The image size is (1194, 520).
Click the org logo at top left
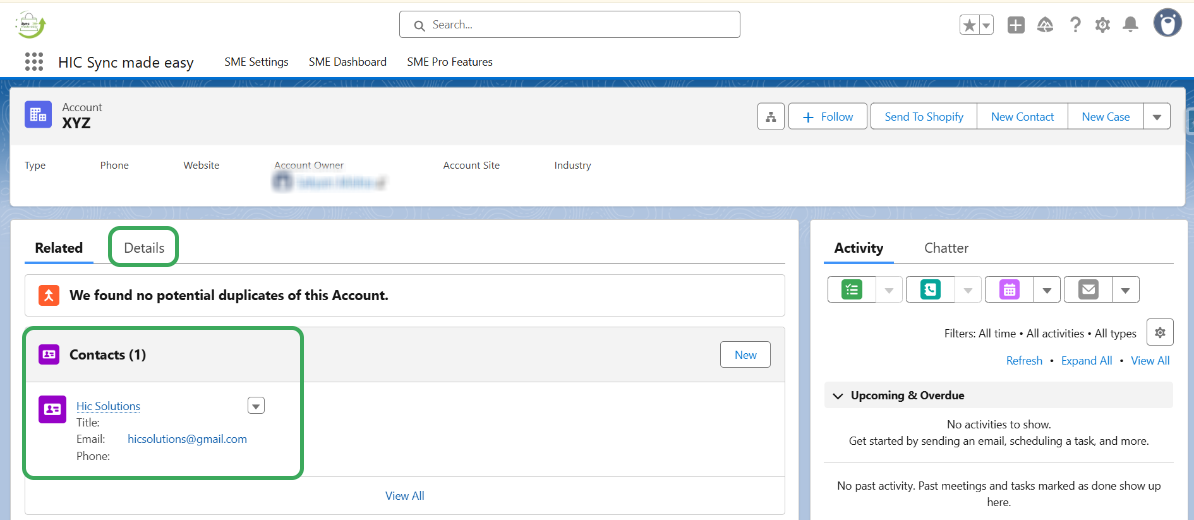coord(30,24)
